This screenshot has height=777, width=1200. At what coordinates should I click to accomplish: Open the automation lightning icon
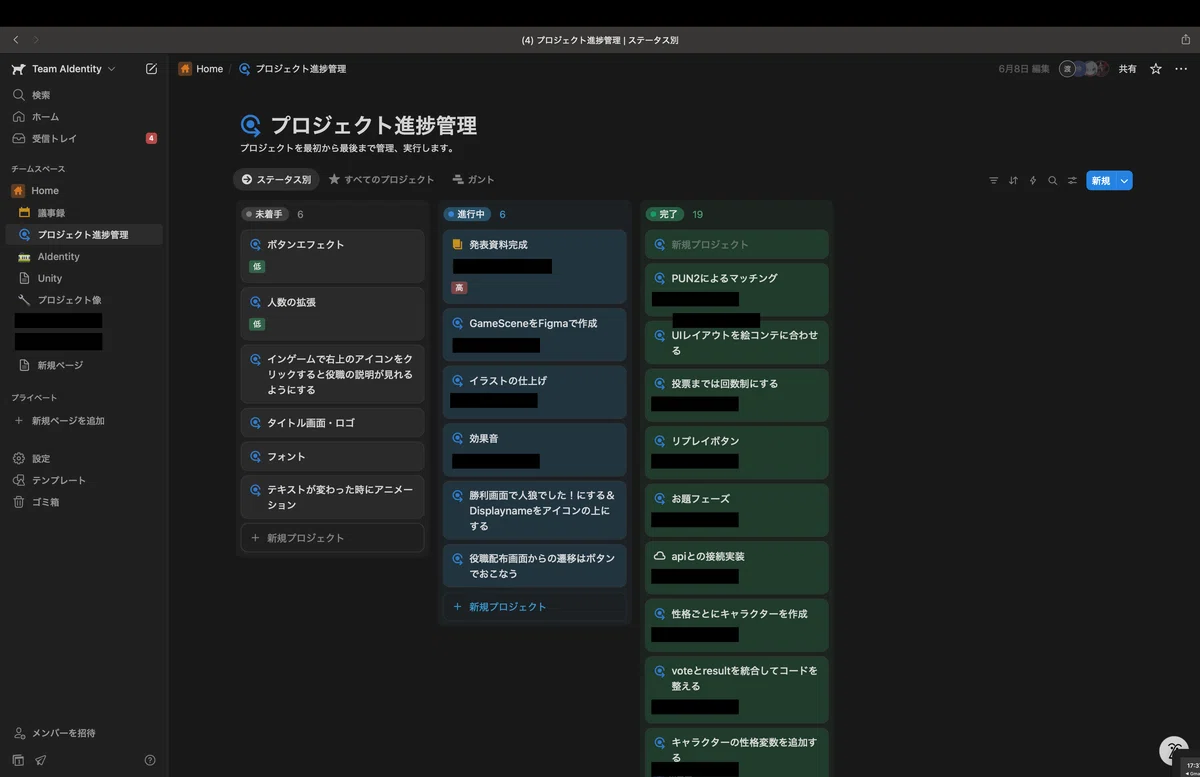[x=1033, y=181]
